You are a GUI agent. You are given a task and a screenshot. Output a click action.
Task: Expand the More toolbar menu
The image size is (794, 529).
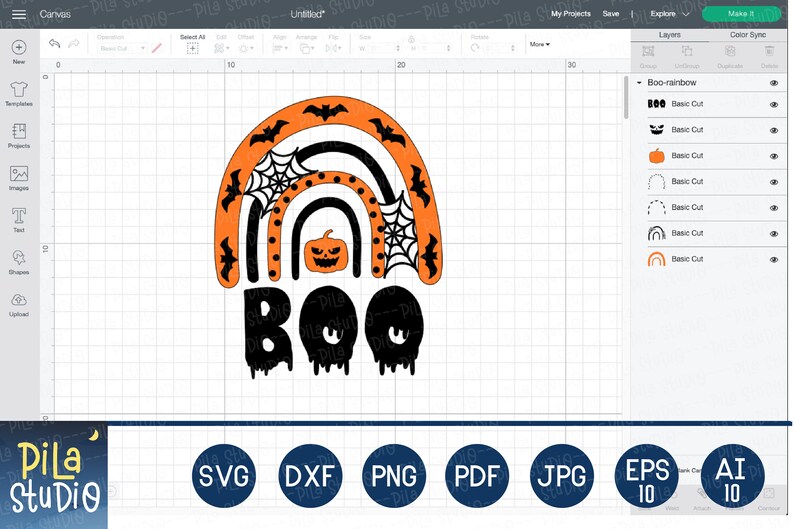tap(540, 45)
